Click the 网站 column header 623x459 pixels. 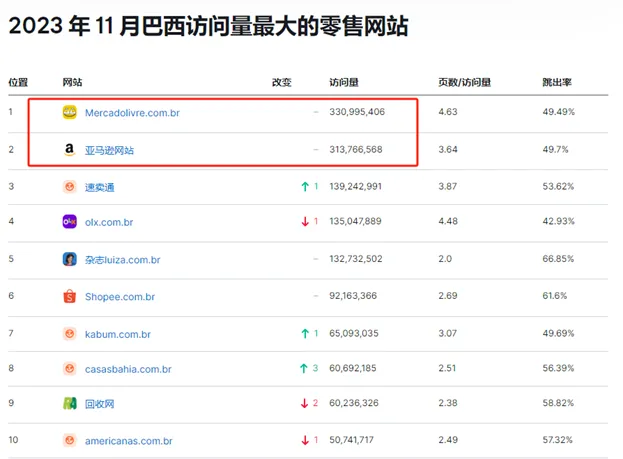pos(72,82)
